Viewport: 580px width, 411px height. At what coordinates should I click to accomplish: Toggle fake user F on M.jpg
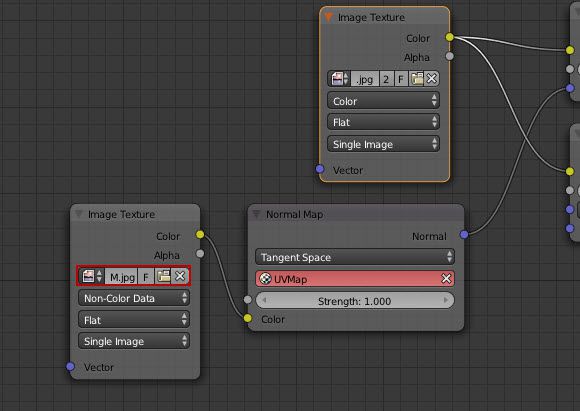(x=146, y=276)
